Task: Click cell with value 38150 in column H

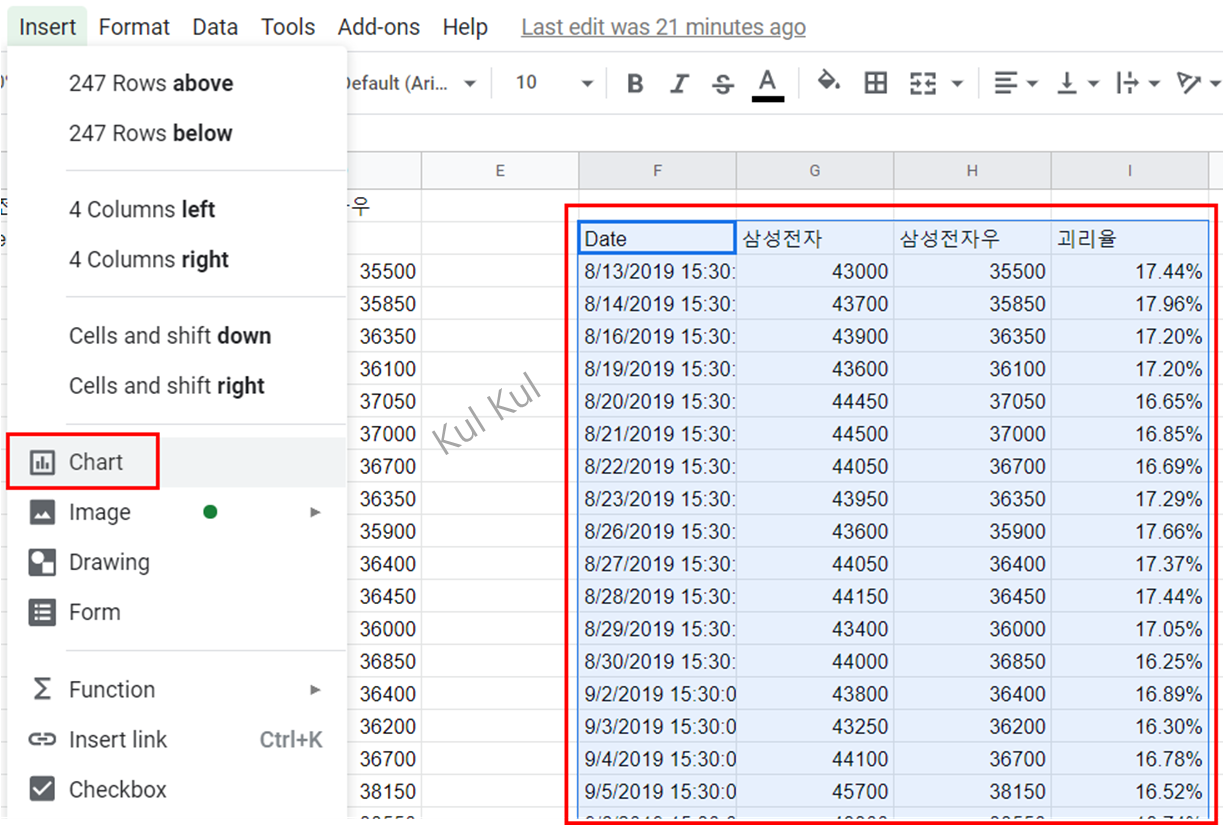Action: coord(972,791)
